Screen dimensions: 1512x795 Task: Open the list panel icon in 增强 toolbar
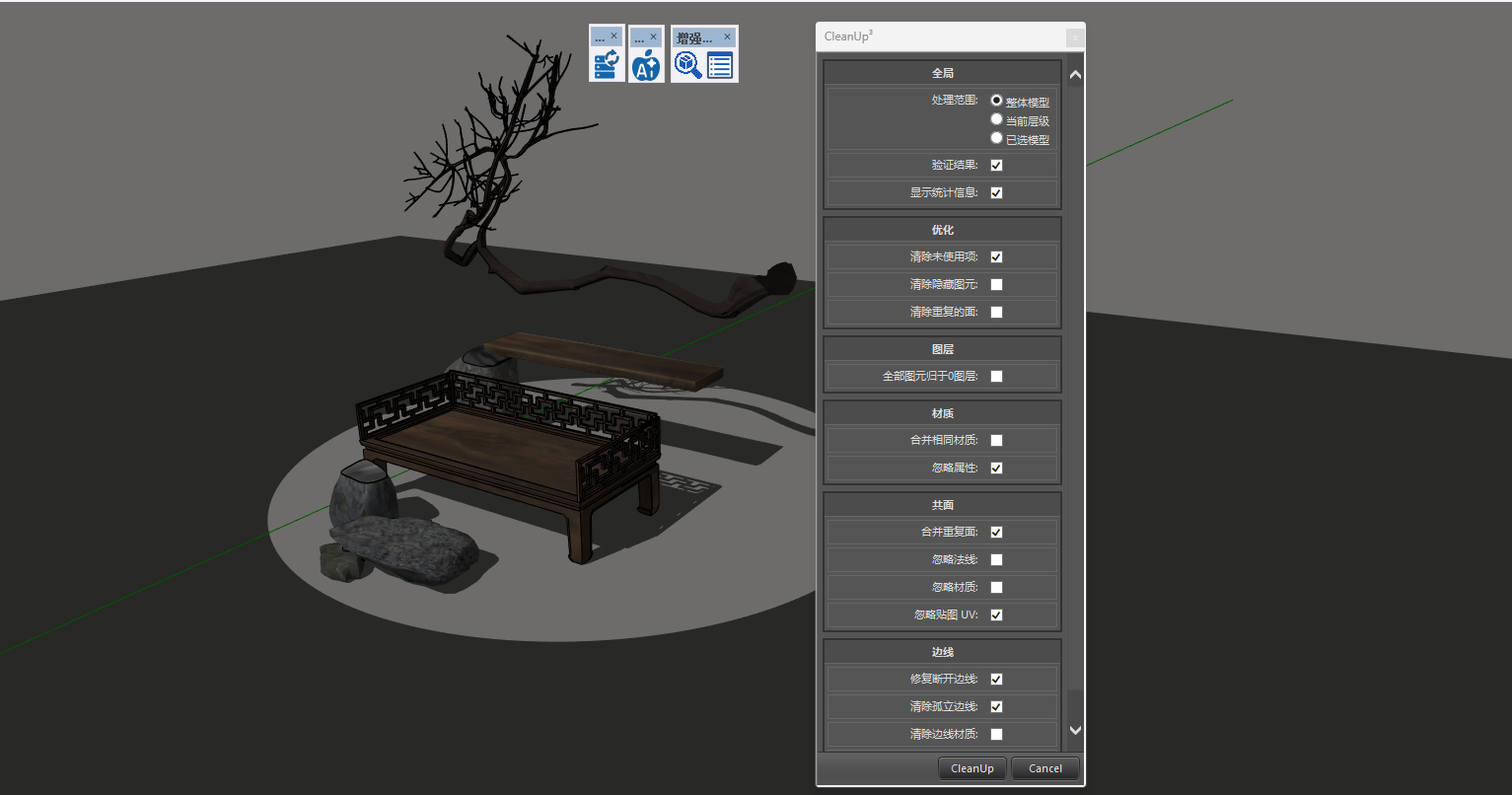click(x=720, y=66)
